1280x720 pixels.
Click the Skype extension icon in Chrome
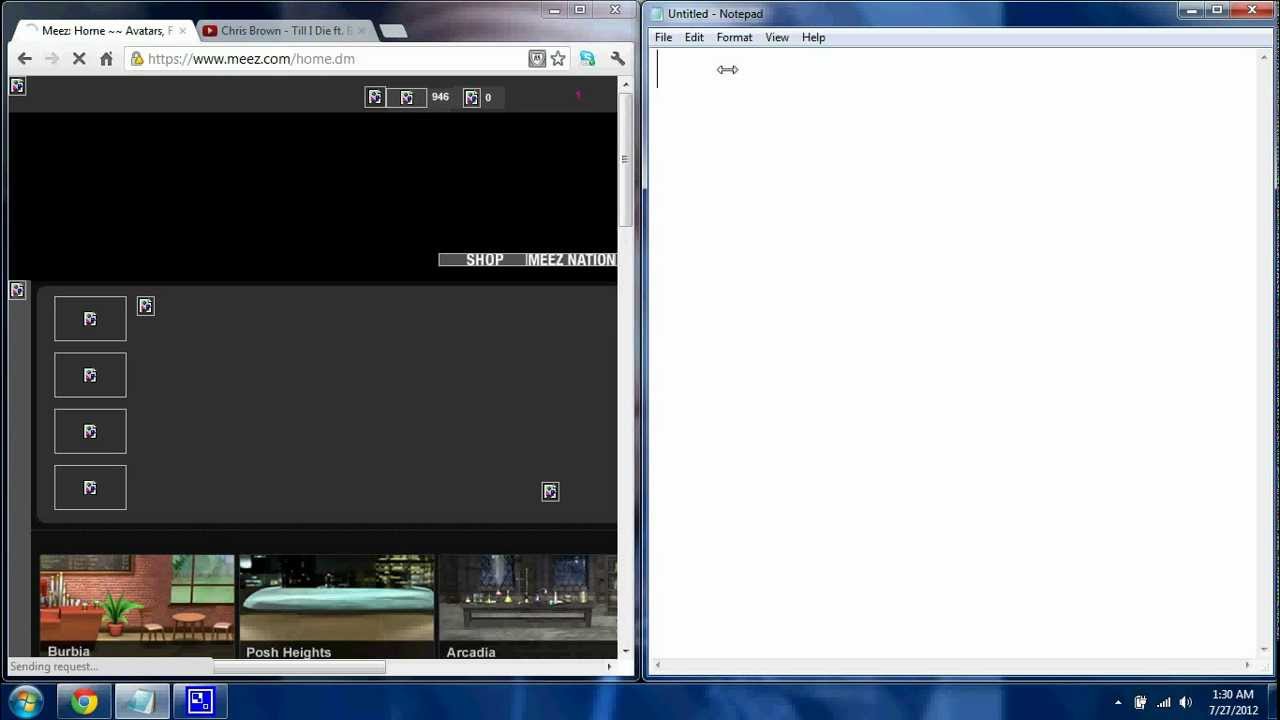click(587, 59)
